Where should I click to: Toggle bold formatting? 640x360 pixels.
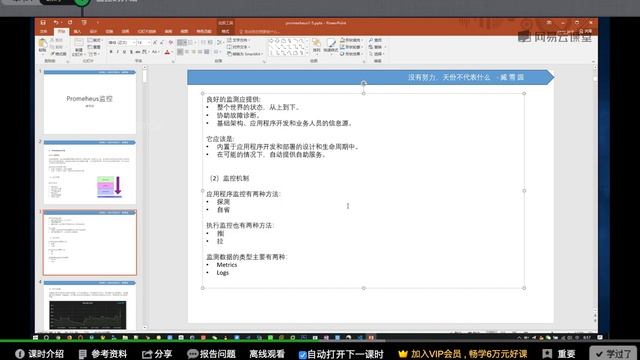(x=111, y=52)
